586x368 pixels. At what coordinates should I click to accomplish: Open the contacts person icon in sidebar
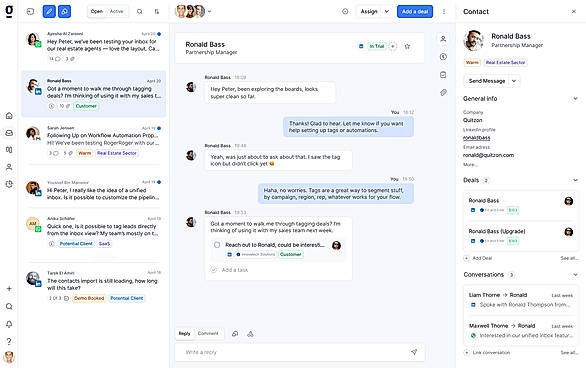coord(9,167)
